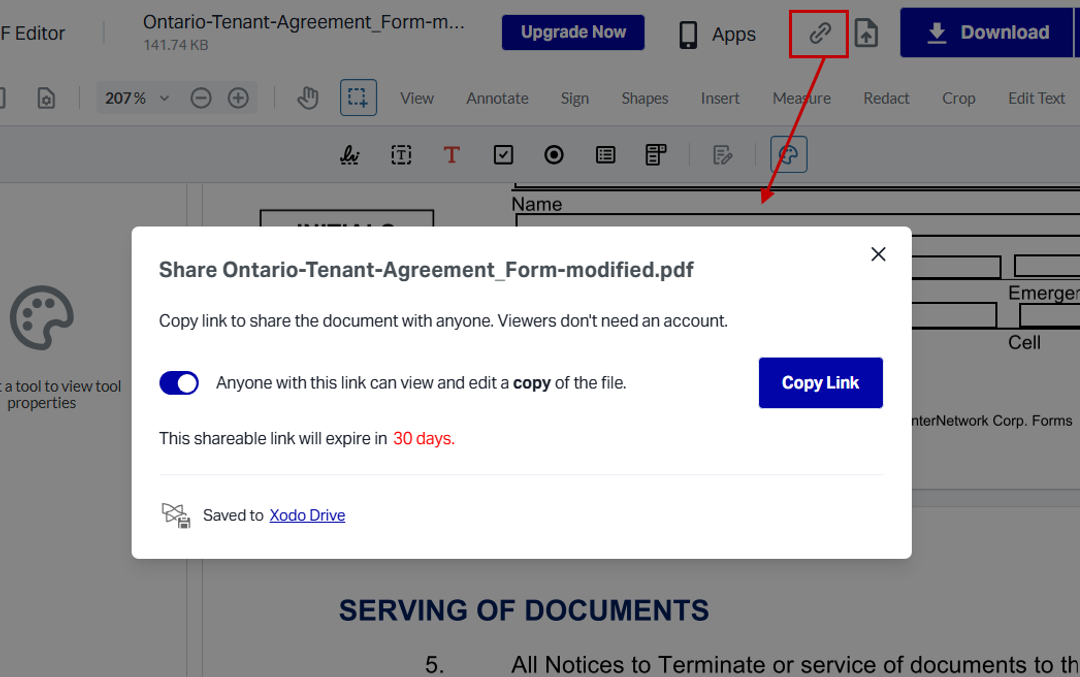This screenshot has height=677, width=1080.
Task: Toggle the style palette panel icon
Action: (x=789, y=154)
